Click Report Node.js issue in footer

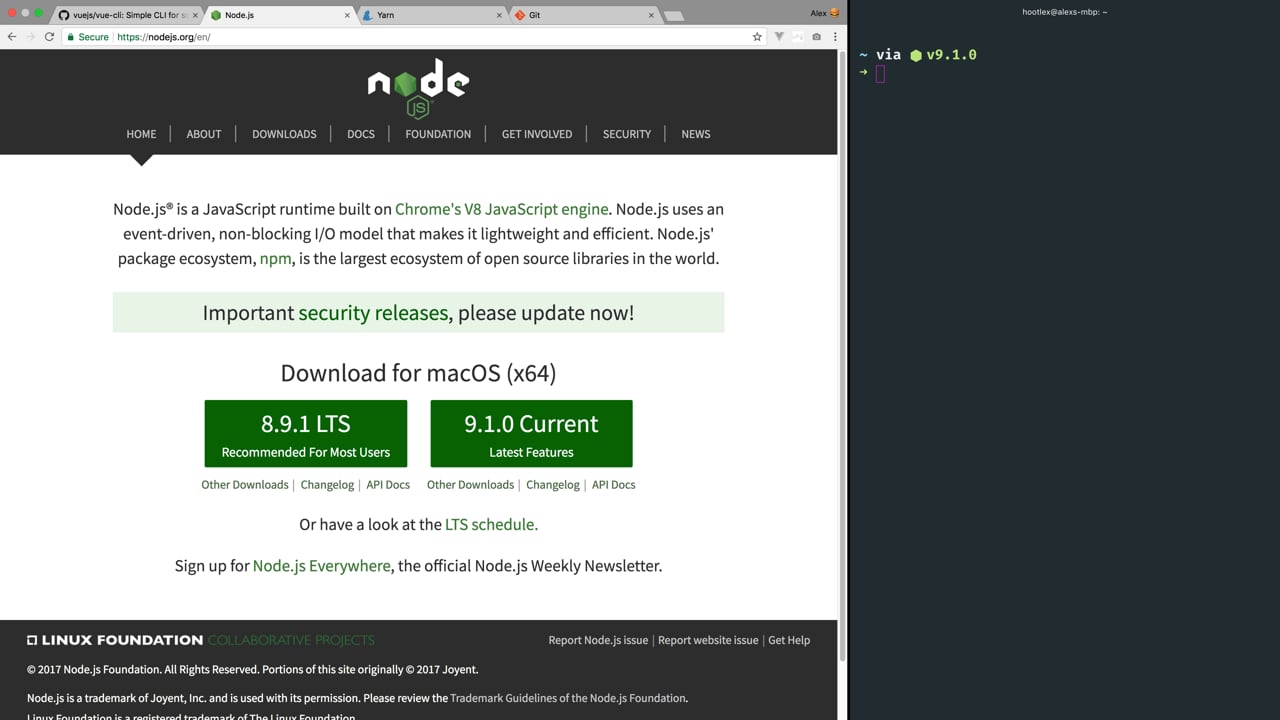[598, 640]
